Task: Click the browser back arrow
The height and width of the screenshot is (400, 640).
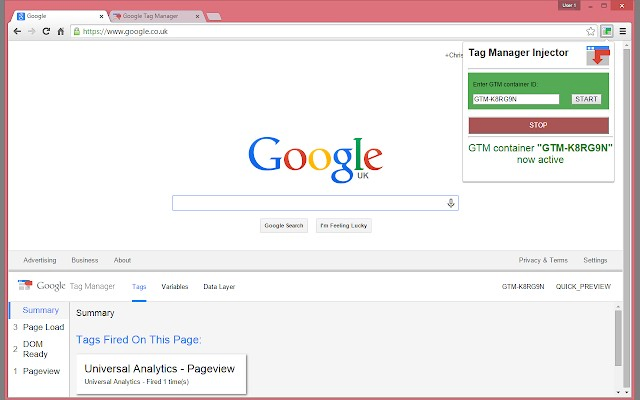Action: click(x=17, y=31)
